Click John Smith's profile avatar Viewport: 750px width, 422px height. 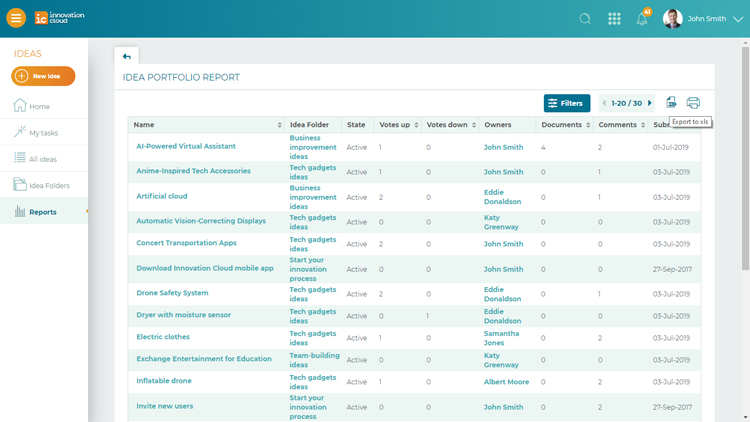point(673,19)
